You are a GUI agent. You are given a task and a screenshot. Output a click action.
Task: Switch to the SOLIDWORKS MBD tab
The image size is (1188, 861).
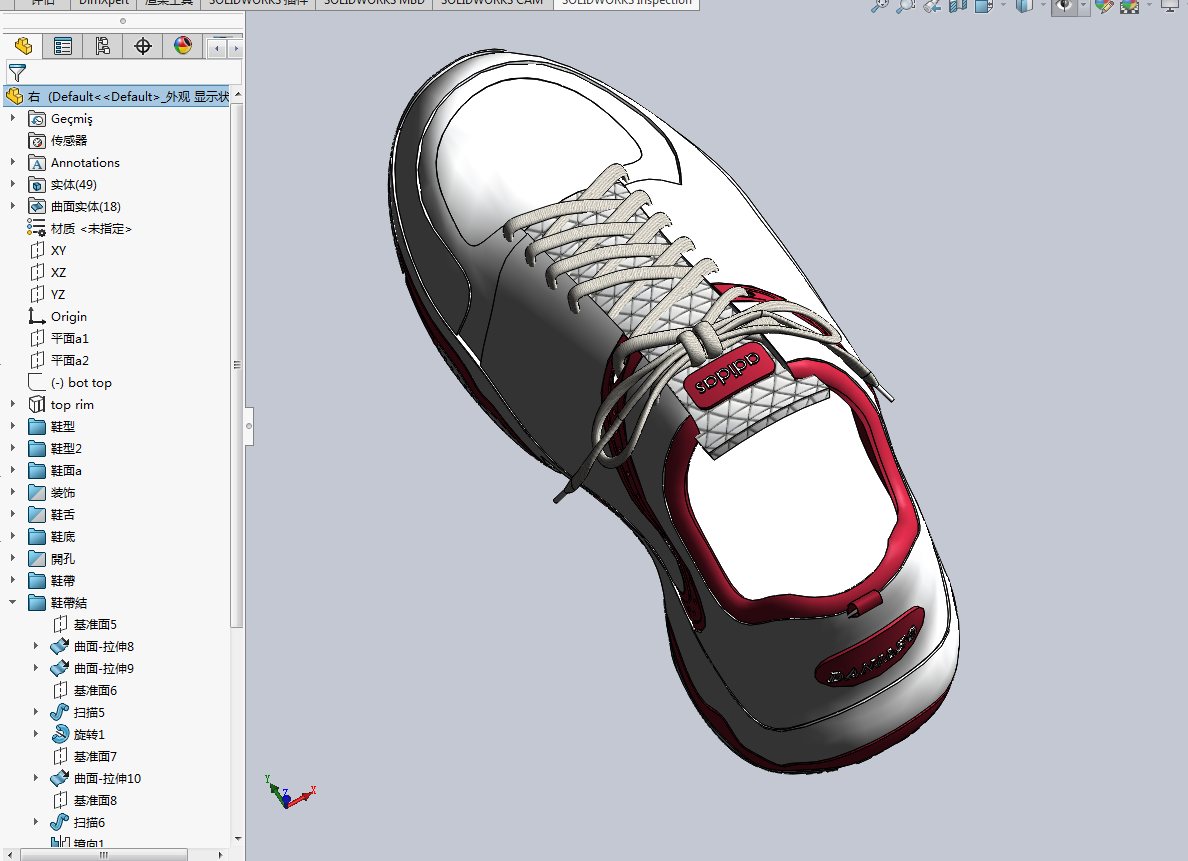pos(374,3)
